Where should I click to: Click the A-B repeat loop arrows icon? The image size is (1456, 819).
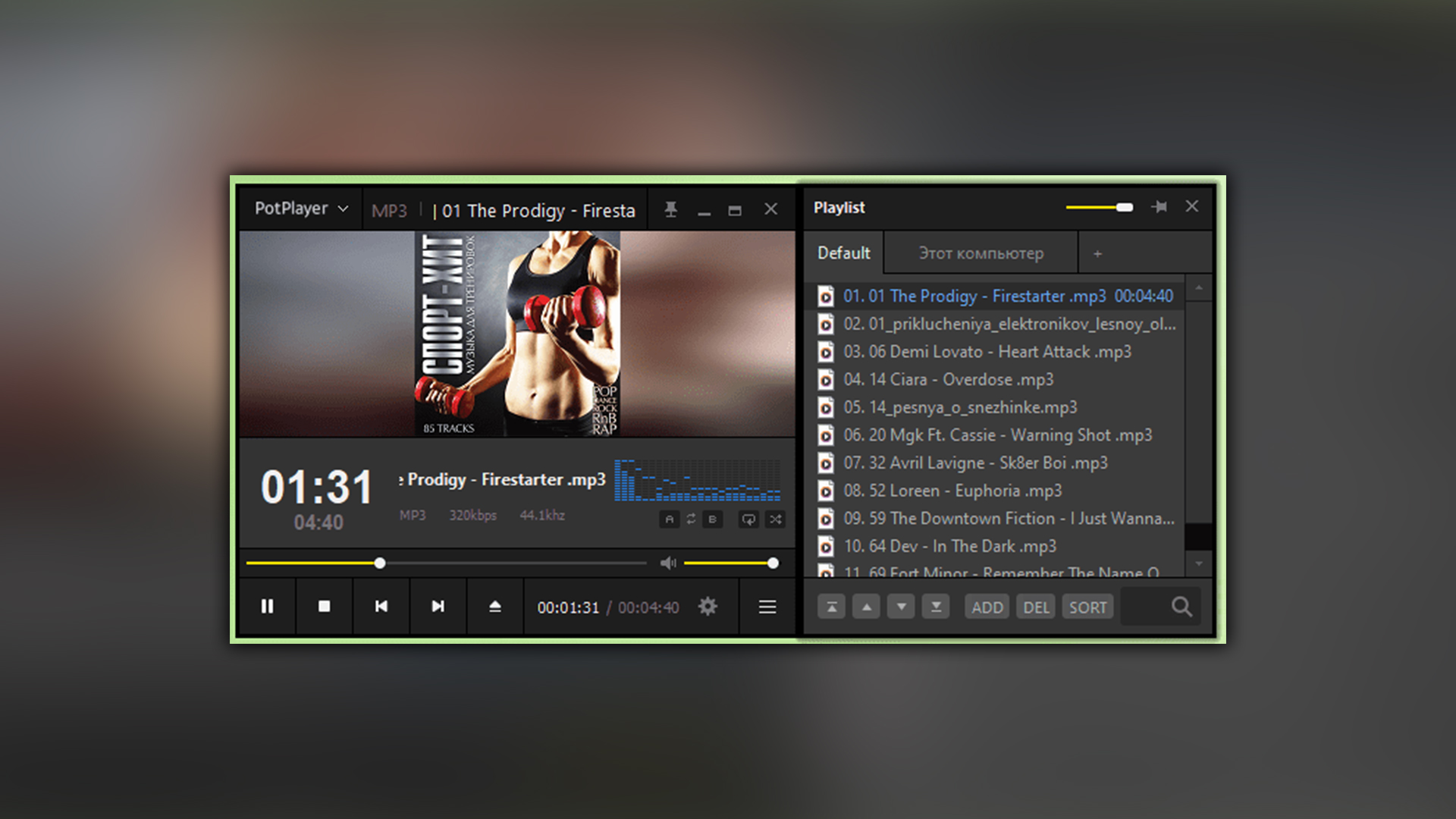click(691, 519)
